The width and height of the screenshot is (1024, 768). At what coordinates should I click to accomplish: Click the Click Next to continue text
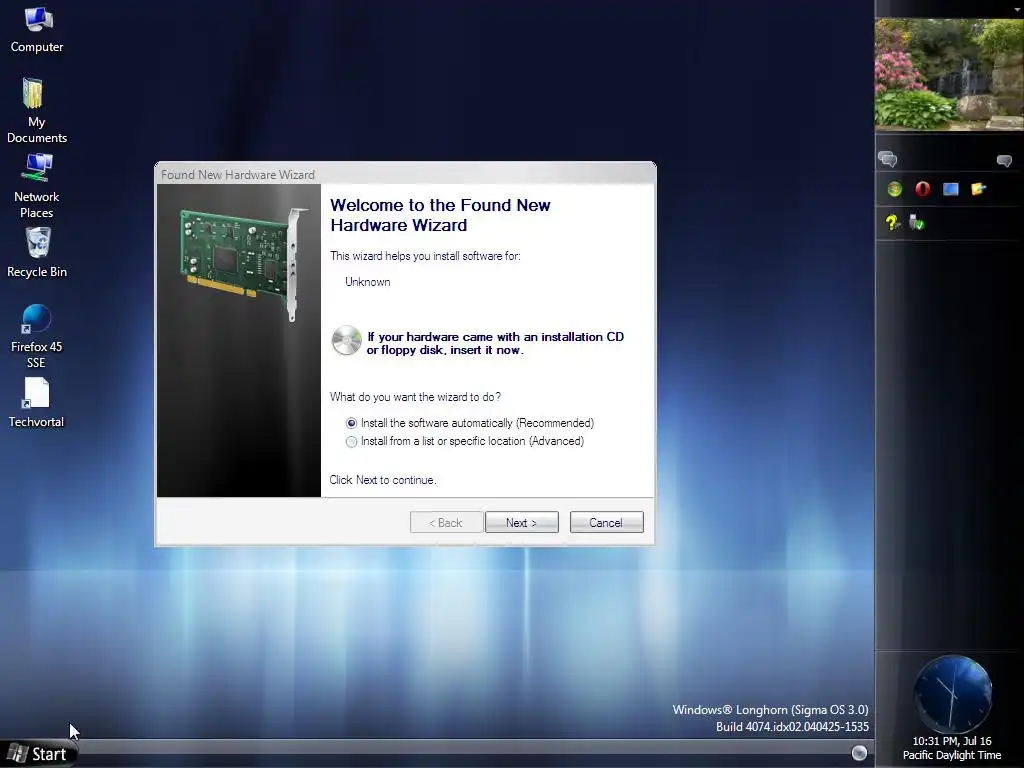pos(383,480)
